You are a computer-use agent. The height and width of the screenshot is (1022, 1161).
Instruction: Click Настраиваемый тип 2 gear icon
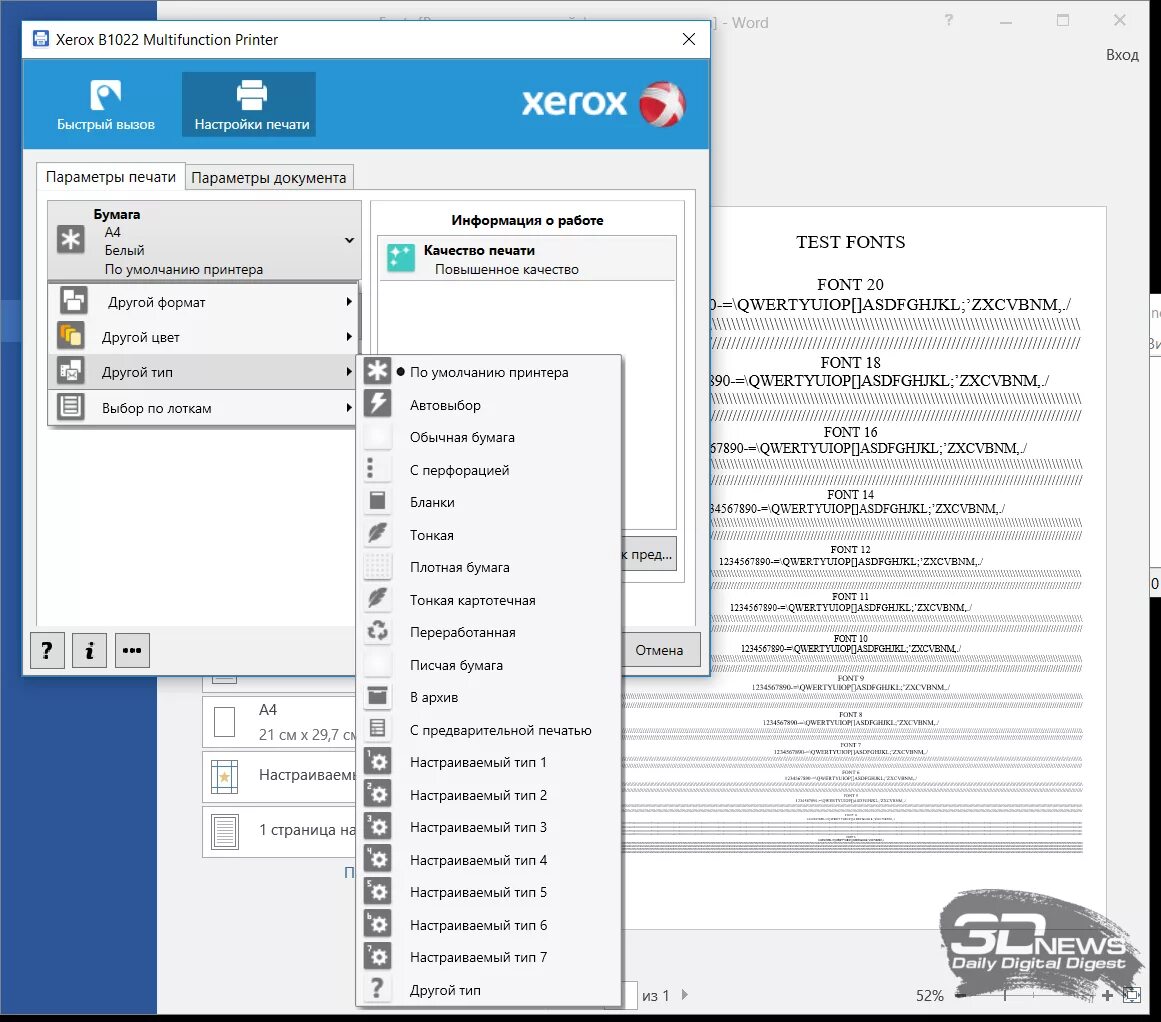[x=378, y=794]
